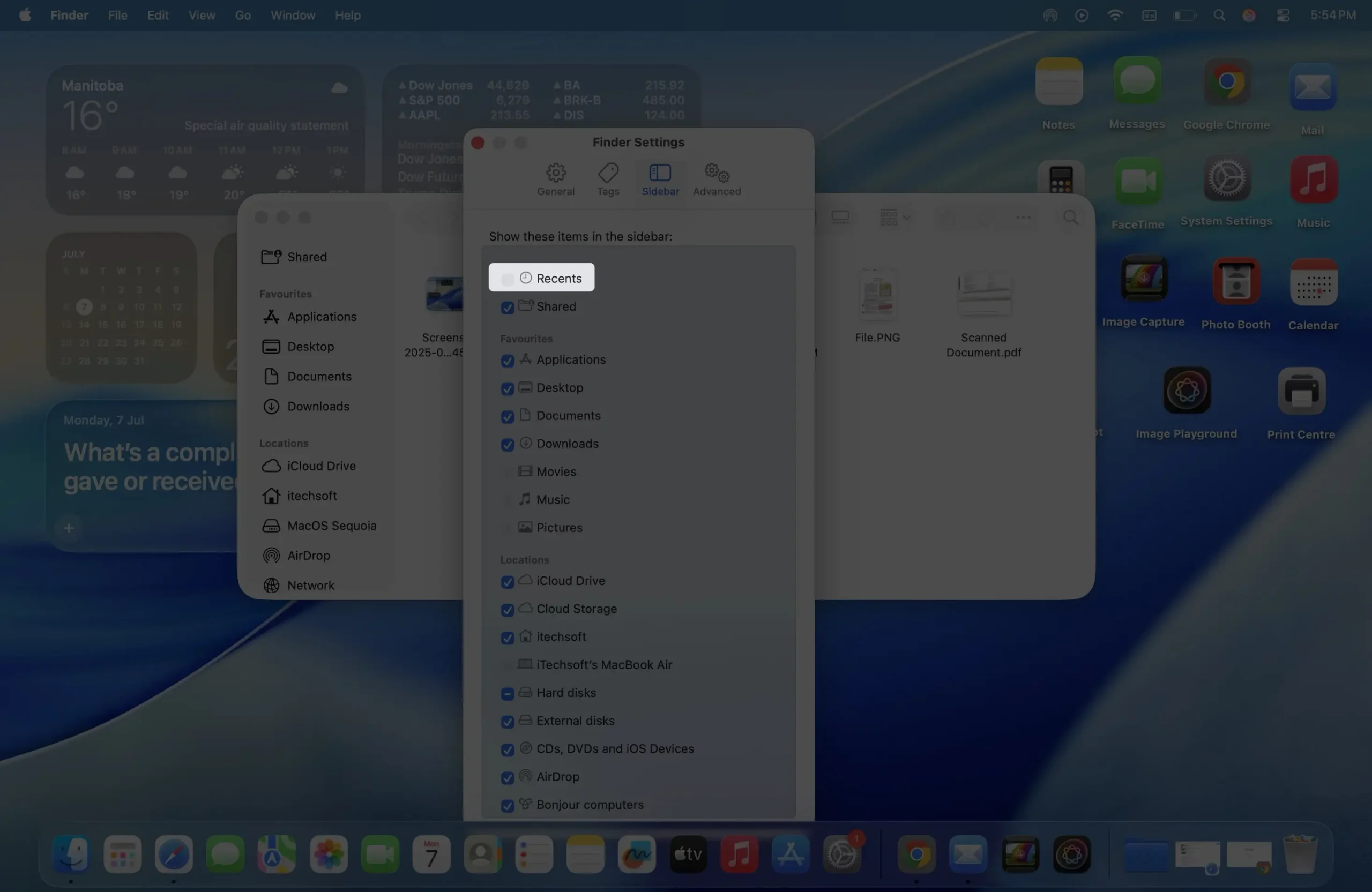
Task: Uncheck the Shared sidebar item
Action: click(508, 308)
